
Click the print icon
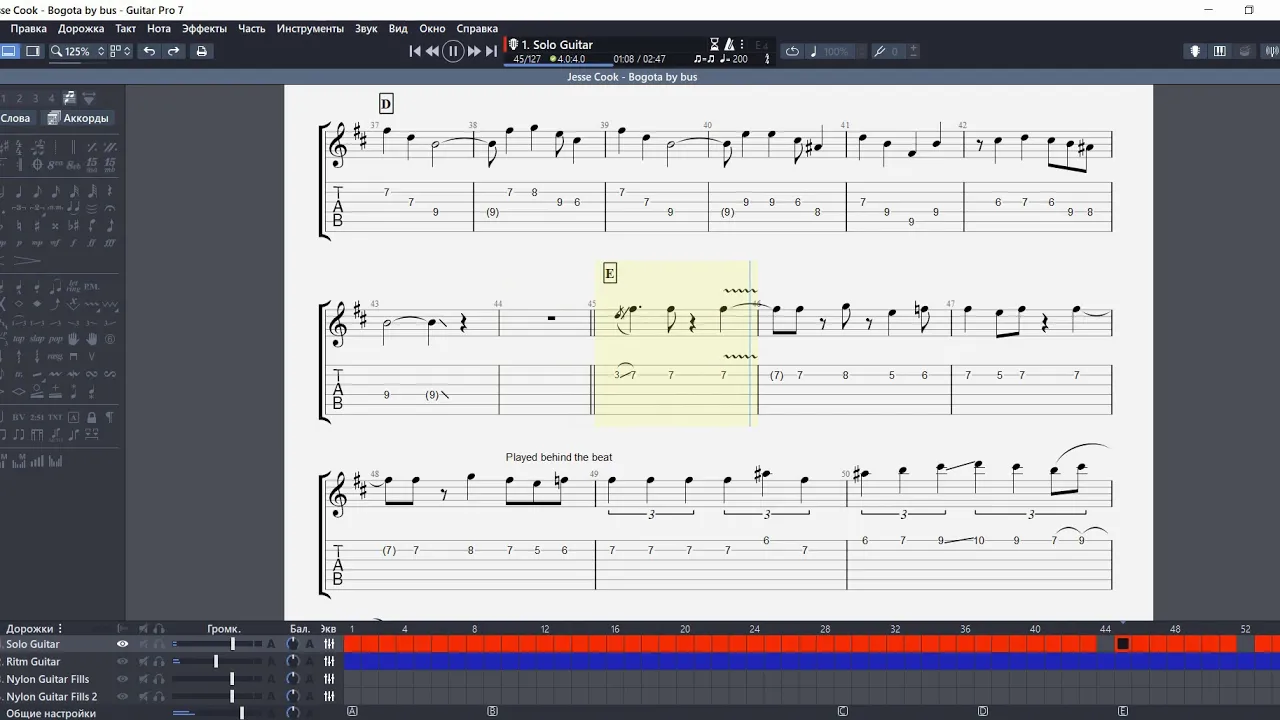[201, 51]
